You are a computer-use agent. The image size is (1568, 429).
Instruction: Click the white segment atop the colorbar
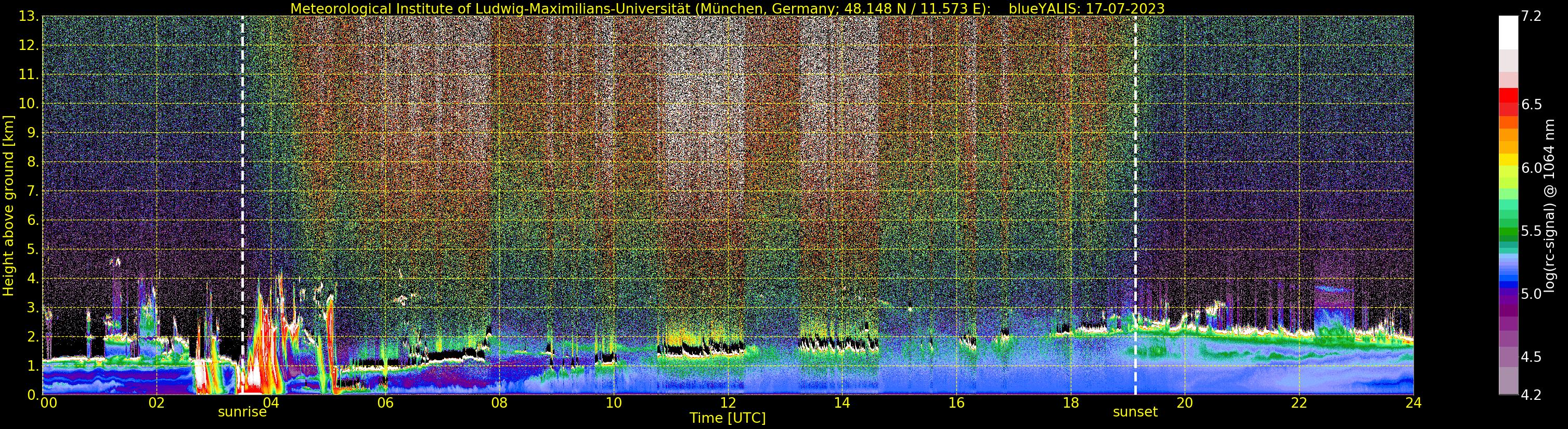[x=1508, y=32]
